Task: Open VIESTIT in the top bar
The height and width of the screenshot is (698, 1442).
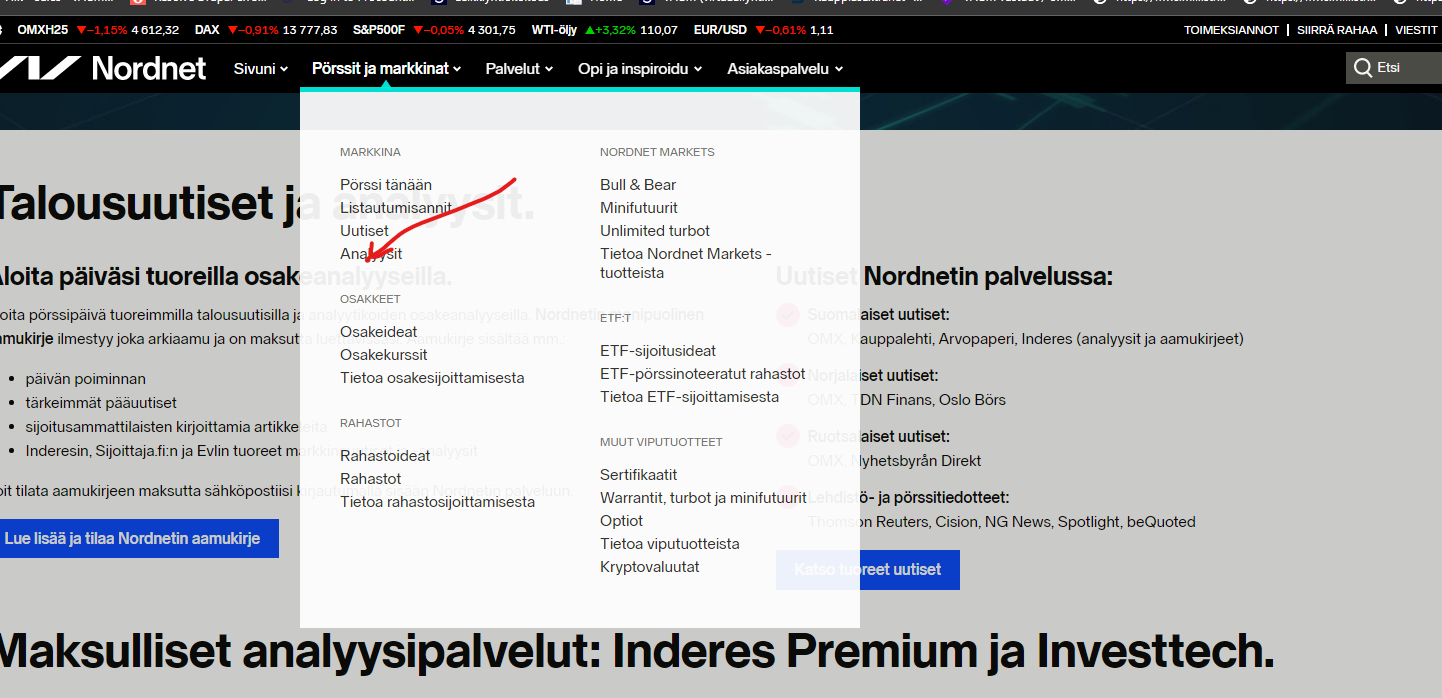Action: click(1416, 30)
